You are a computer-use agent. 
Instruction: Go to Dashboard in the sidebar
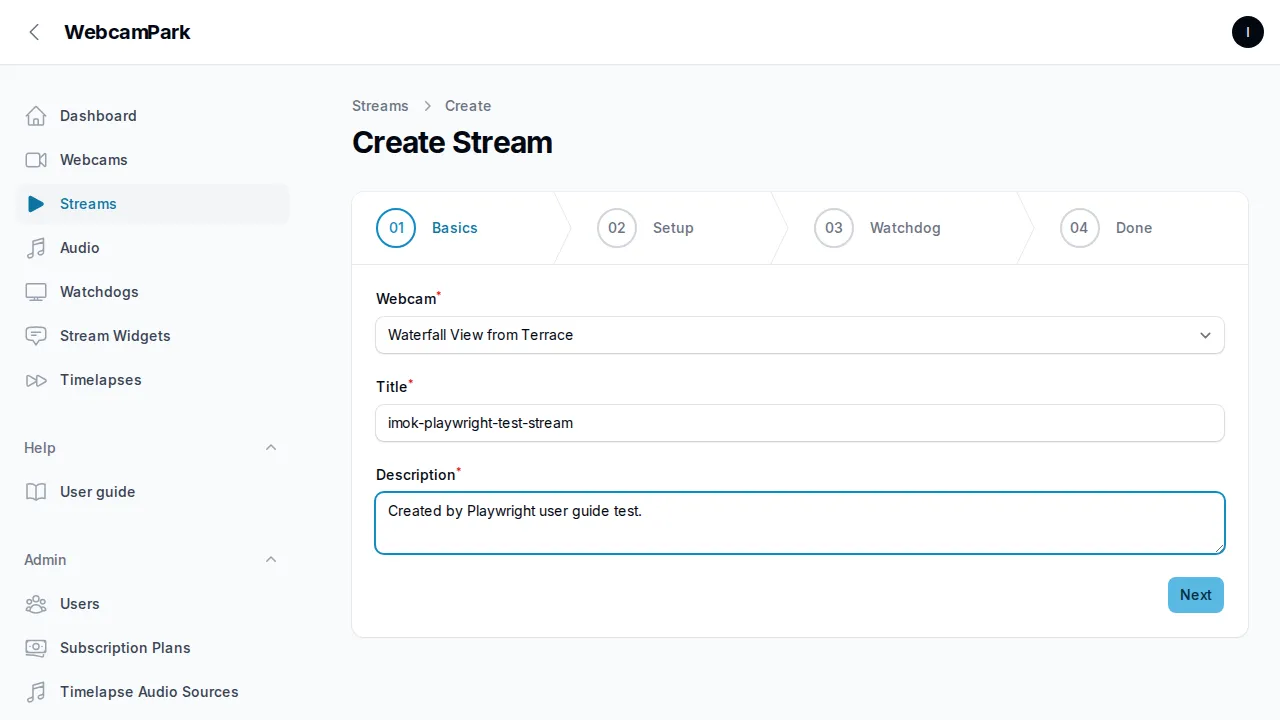tap(153, 116)
